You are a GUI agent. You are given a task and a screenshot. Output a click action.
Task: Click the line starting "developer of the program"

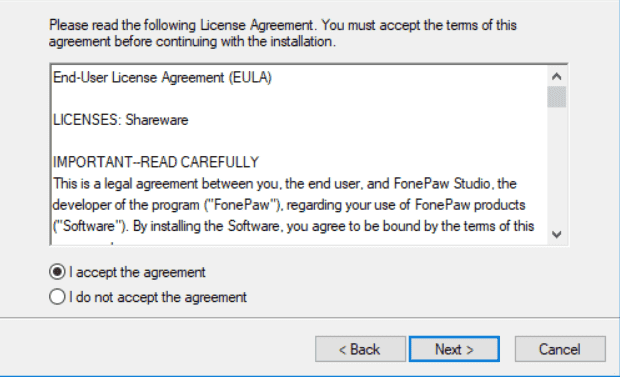point(289,205)
